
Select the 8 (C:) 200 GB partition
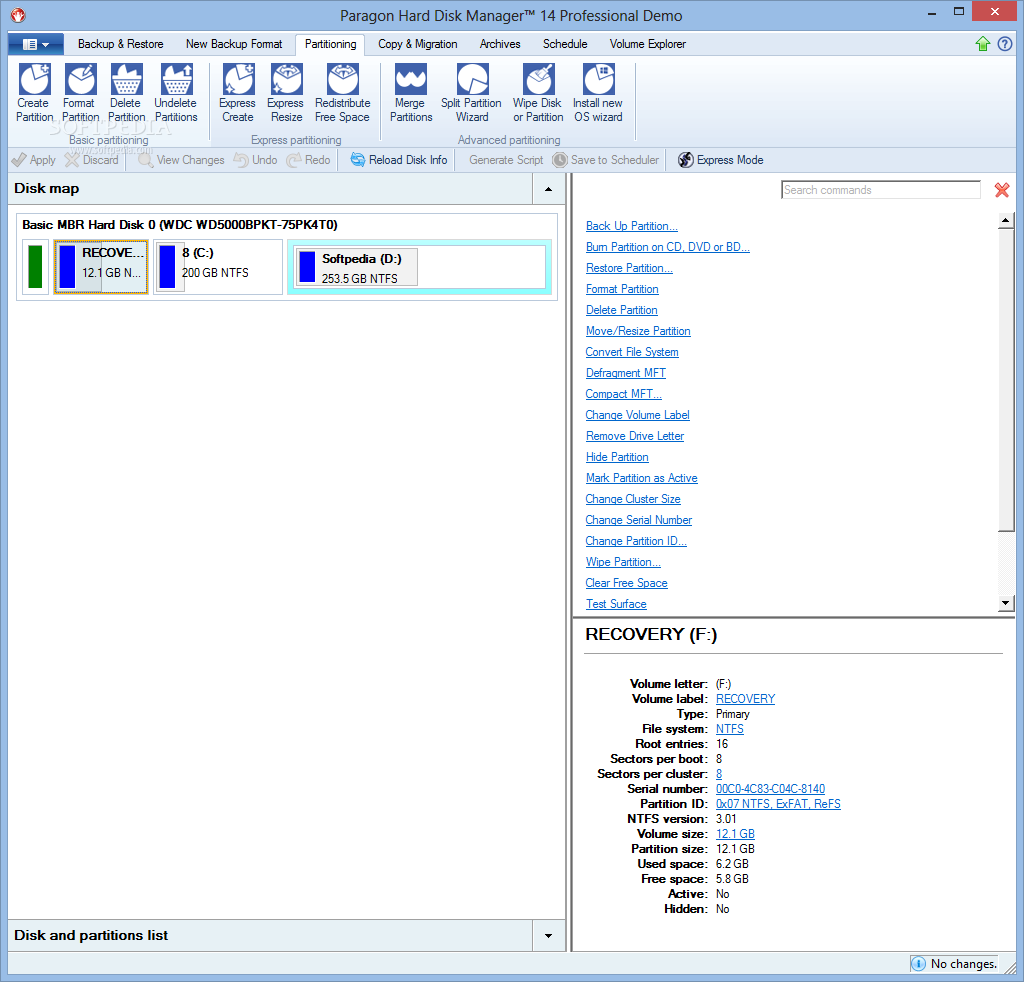pos(218,266)
